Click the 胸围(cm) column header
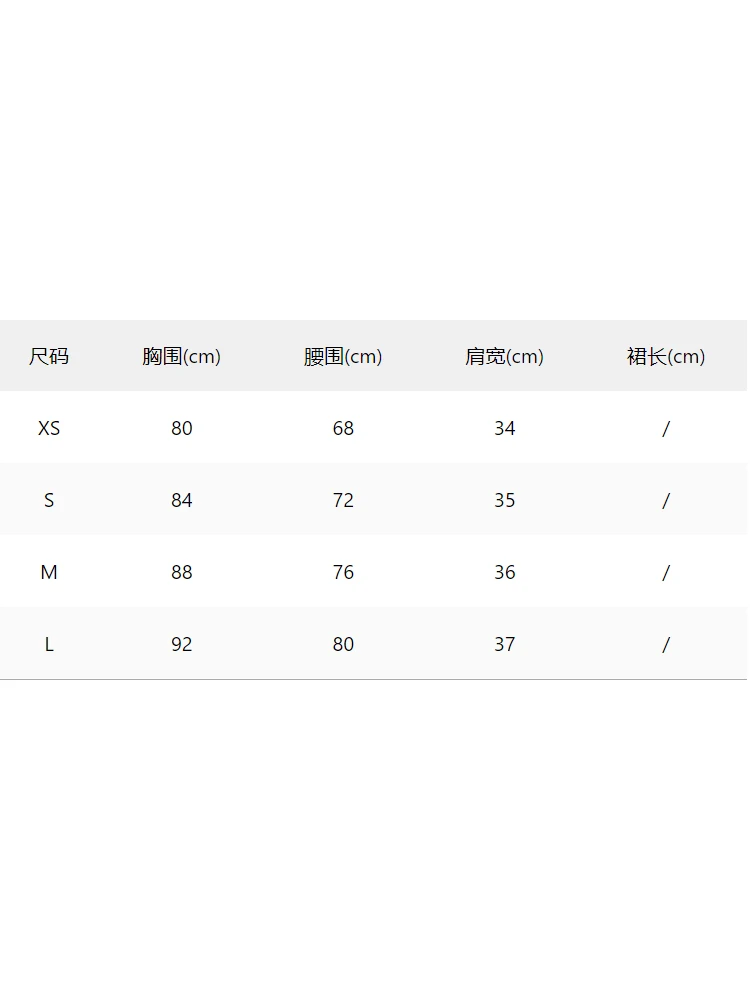Viewport: 750px width, 1000px height. click(x=181, y=356)
